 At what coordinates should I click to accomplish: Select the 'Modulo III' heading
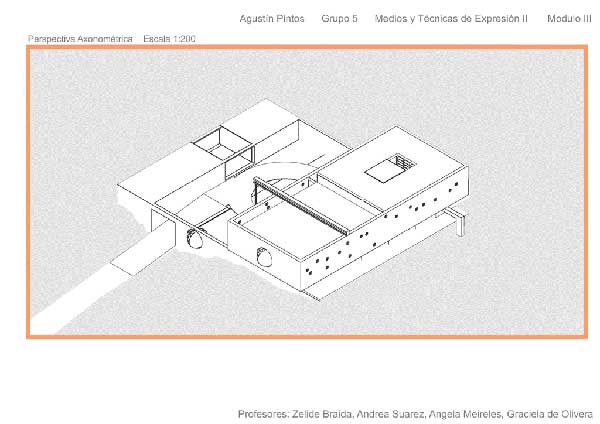(569, 19)
